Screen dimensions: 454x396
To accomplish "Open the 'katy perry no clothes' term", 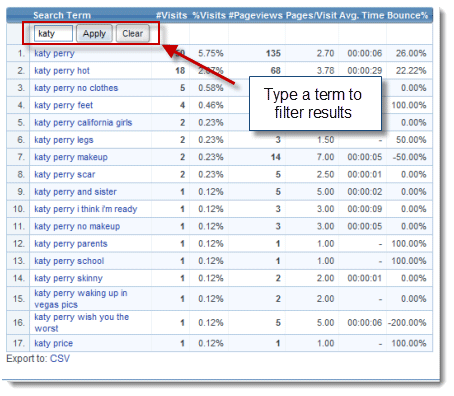I will coord(76,88).
